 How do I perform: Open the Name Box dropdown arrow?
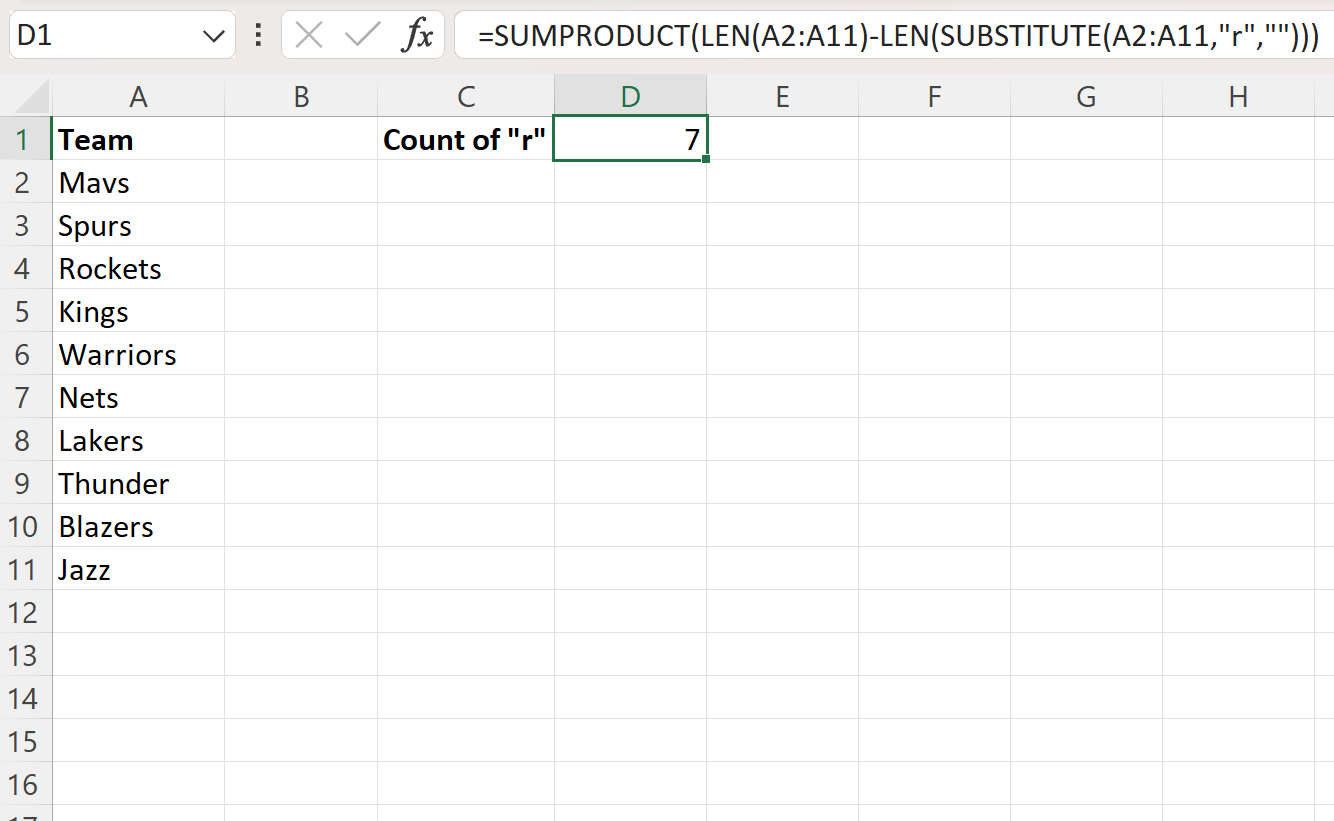(x=213, y=35)
